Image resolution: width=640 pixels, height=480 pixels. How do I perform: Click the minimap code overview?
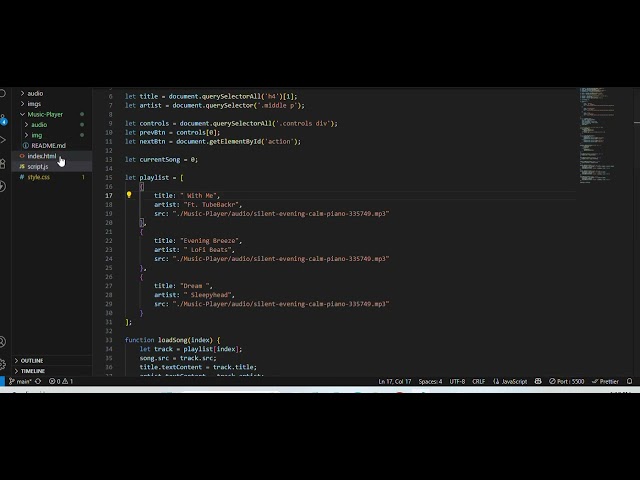click(597, 135)
